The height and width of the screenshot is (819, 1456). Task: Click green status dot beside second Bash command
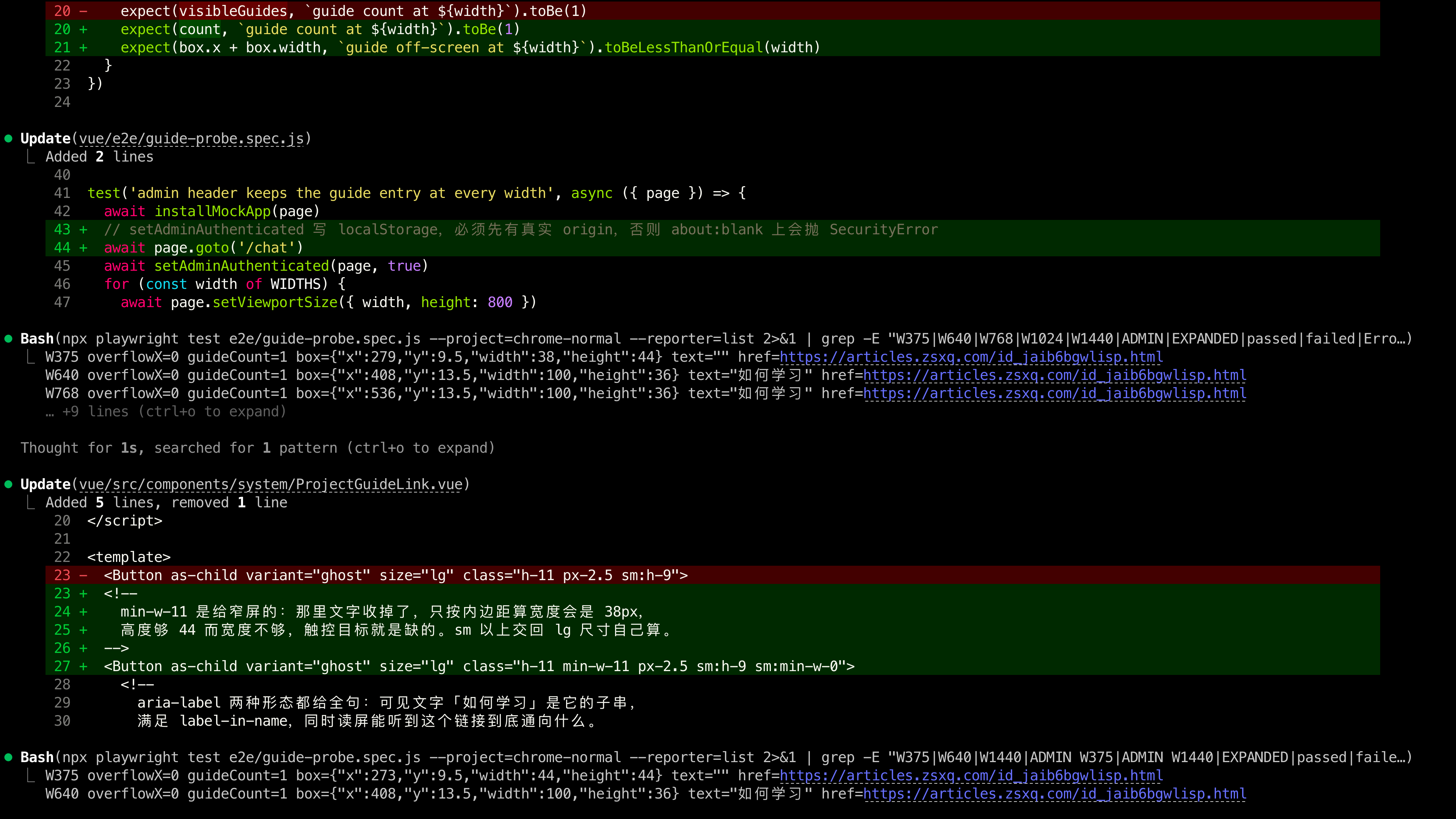click(8, 758)
